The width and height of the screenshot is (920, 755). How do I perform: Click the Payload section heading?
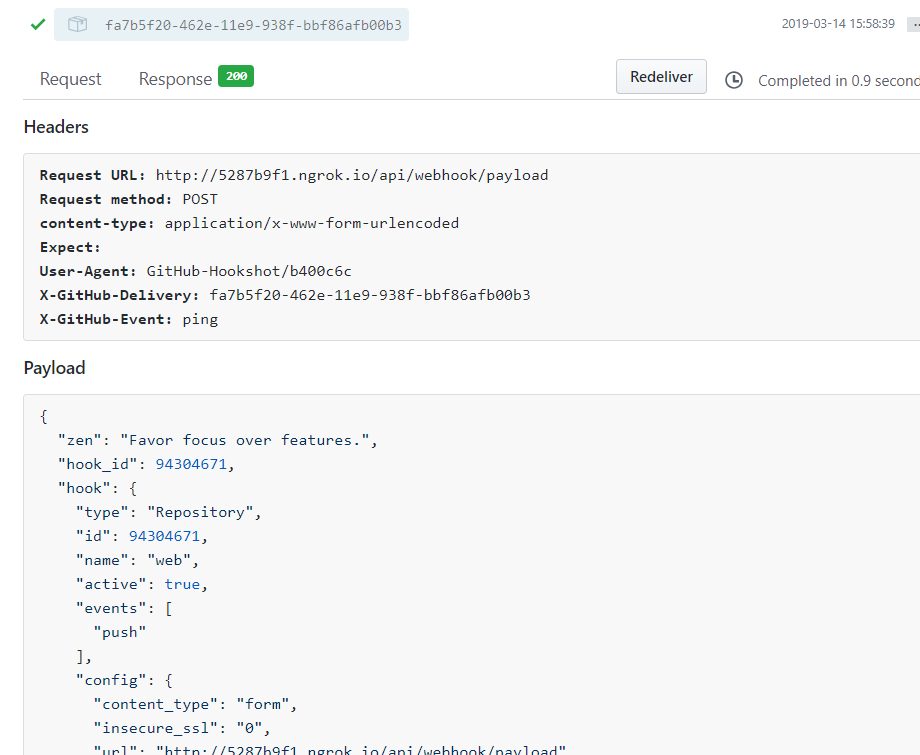click(x=54, y=368)
